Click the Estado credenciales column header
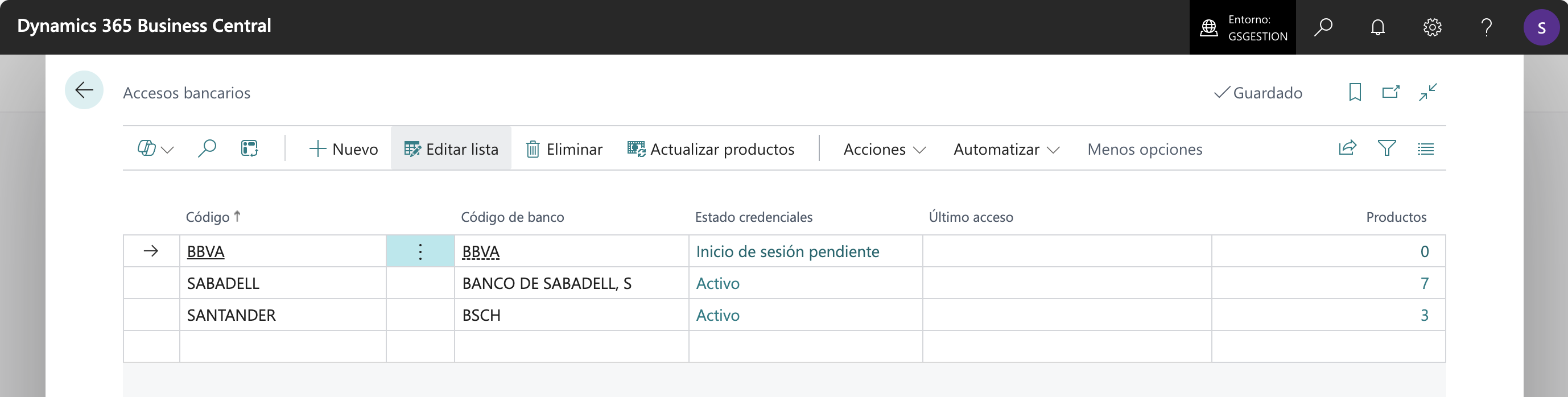The height and width of the screenshot is (397, 1568). coord(754,217)
